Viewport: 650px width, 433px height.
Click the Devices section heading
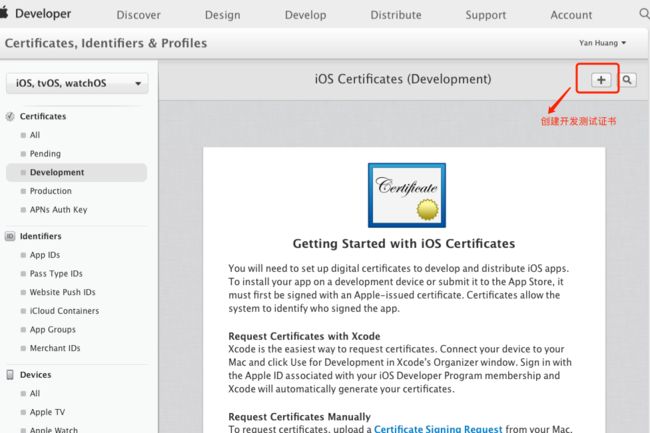(x=36, y=375)
